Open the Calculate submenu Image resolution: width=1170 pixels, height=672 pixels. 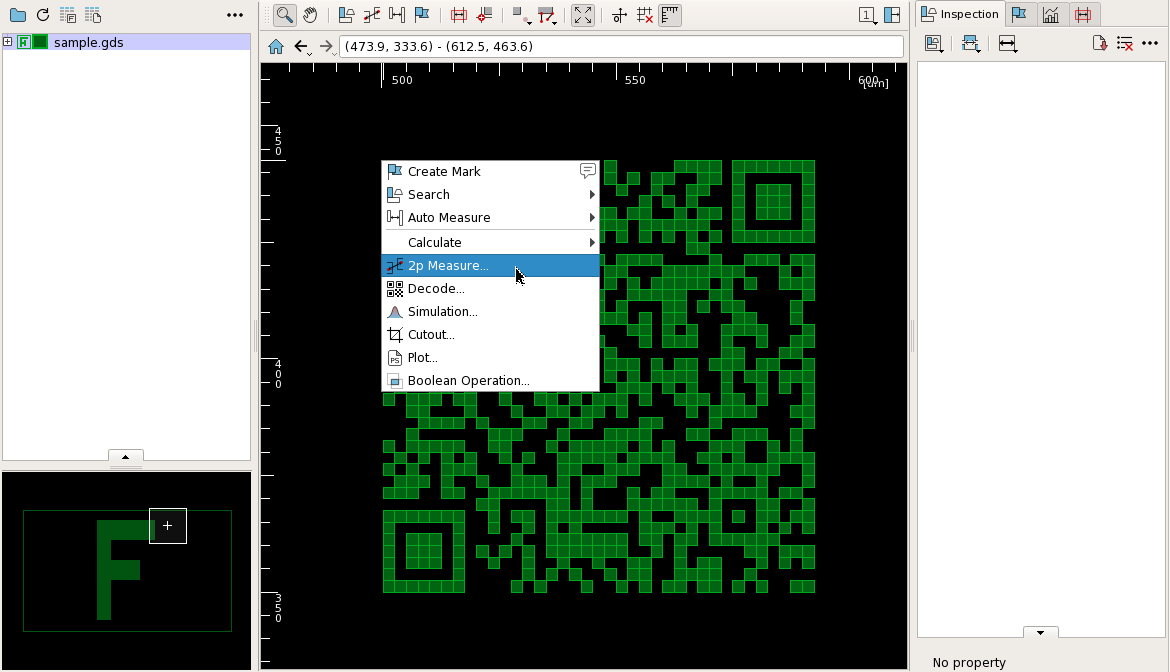pyautogui.click(x=491, y=242)
